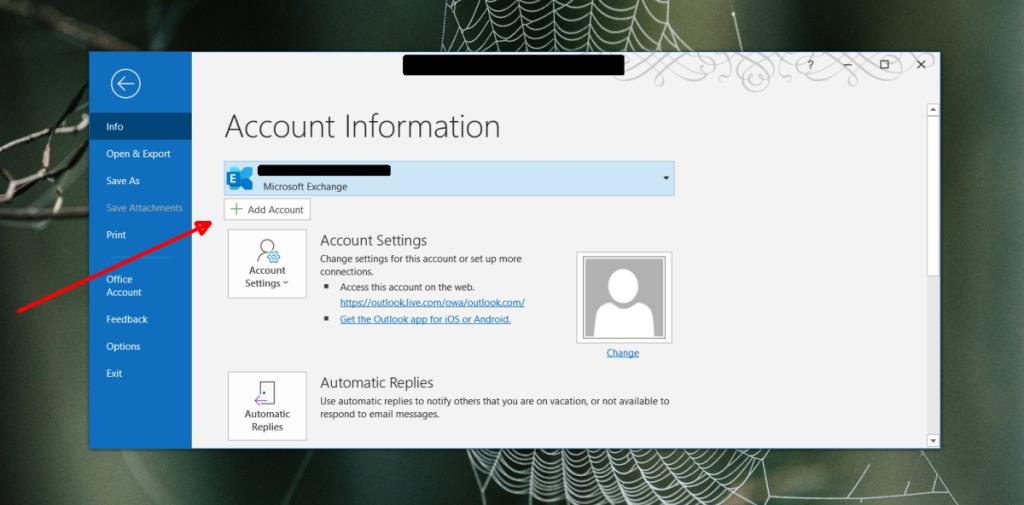Open the Info tab

click(140, 127)
